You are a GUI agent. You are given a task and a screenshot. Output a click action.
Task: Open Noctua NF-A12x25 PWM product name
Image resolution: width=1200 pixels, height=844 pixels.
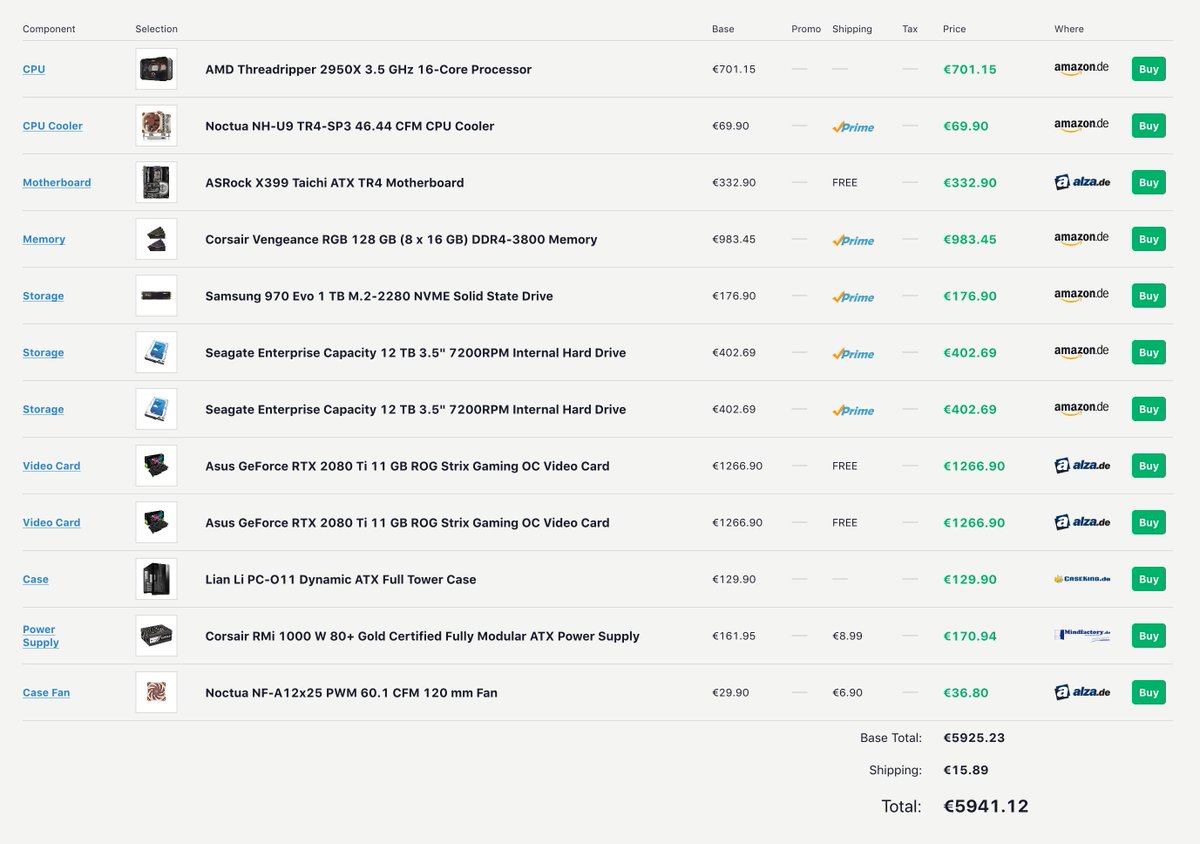pyautogui.click(x=351, y=692)
